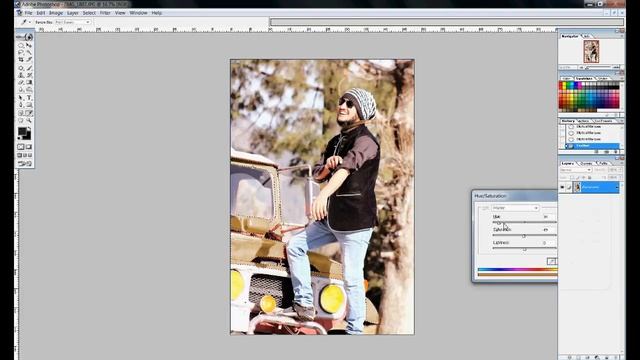Select the Move tool
Viewport: 640px width, 360px height.
(29, 45)
